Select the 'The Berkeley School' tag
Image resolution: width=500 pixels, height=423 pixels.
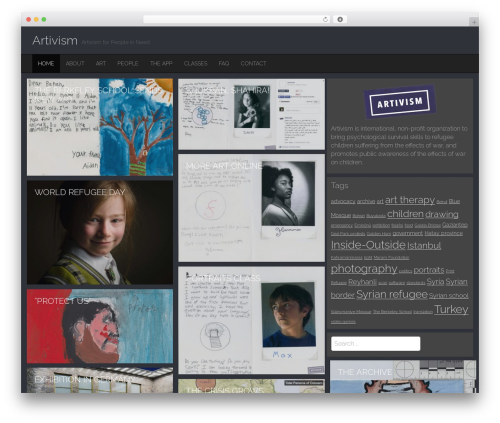click(392, 312)
